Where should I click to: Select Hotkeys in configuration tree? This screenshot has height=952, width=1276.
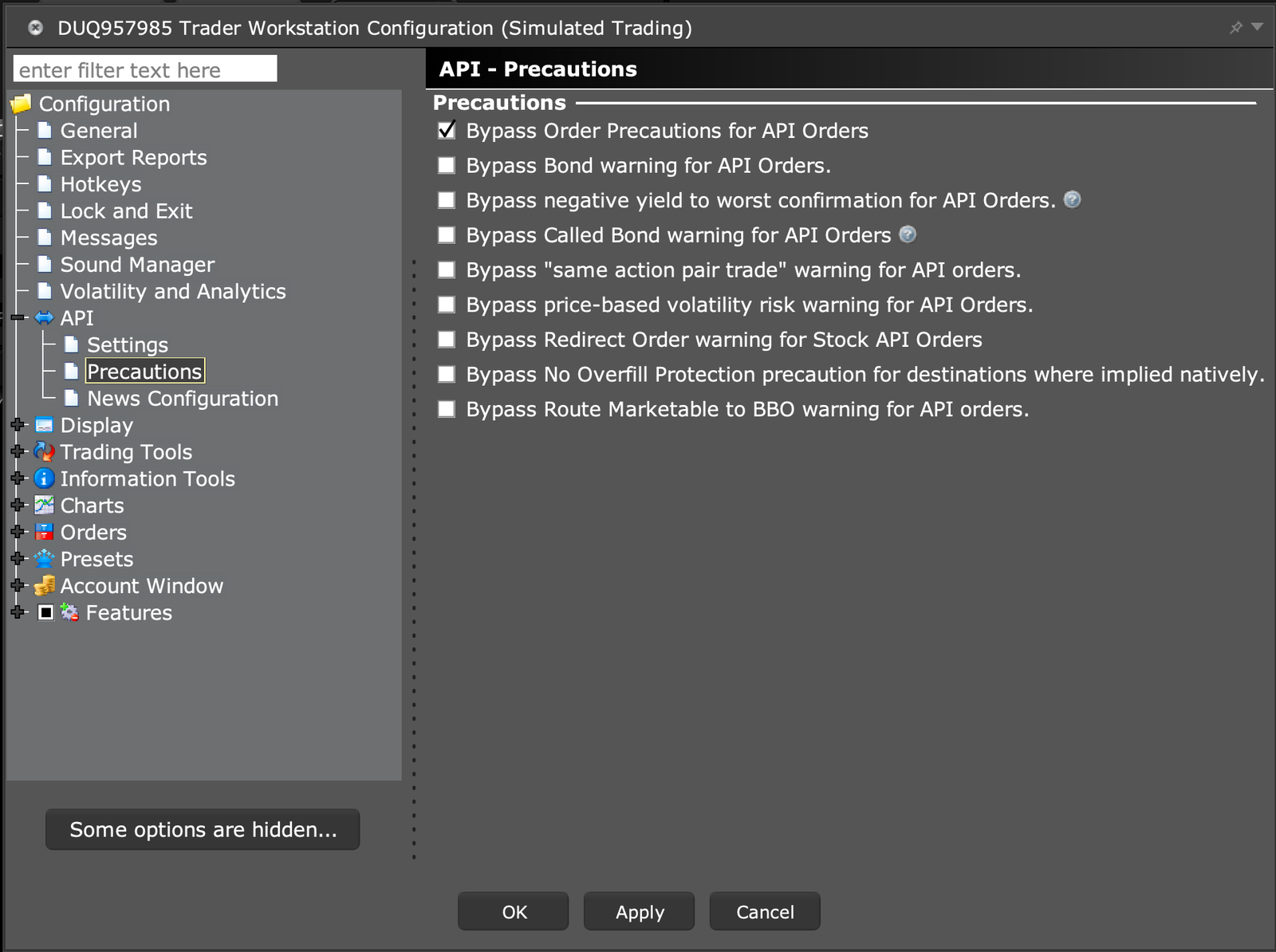(x=100, y=184)
